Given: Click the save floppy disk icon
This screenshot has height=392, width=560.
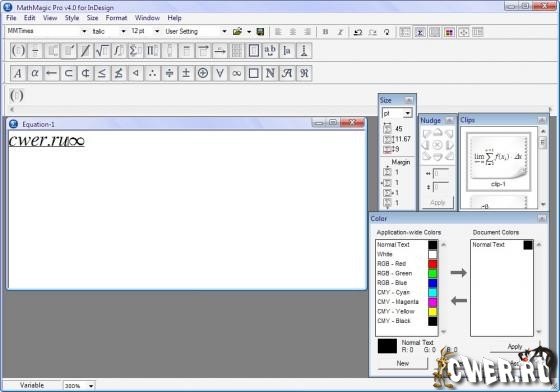Looking at the screenshot, I should tap(260, 32).
